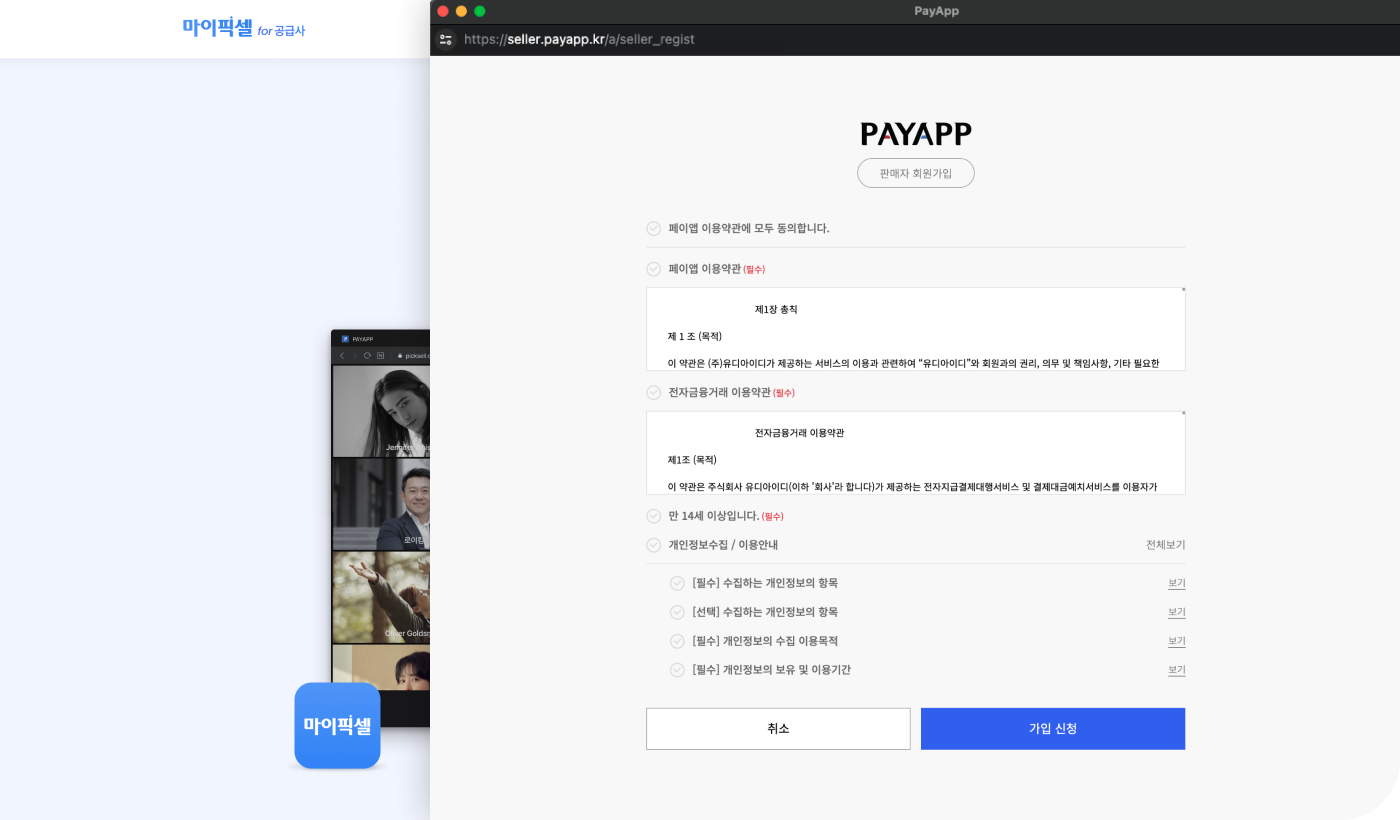Click the yellow minimize window button
Image resolution: width=1400 pixels, height=820 pixels.
click(461, 11)
